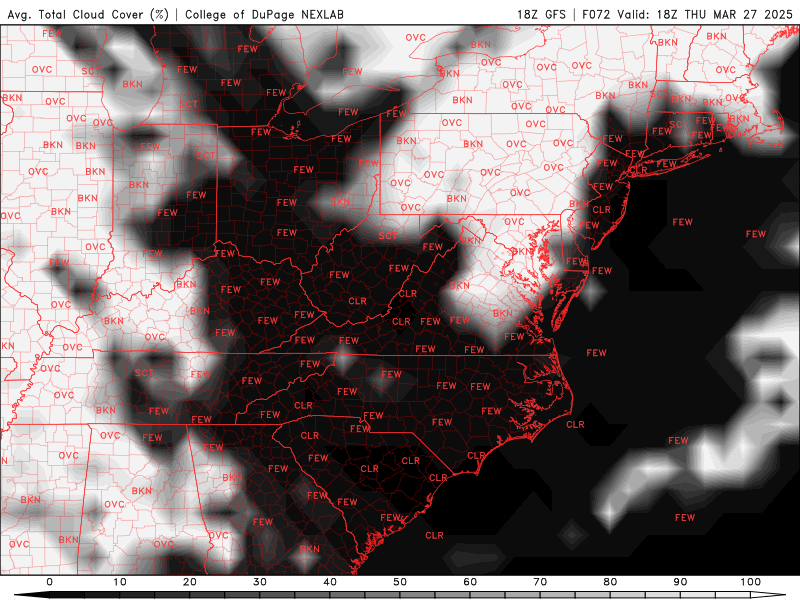
Task: Click the '40' value on the legend scale
Action: pos(330,582)
